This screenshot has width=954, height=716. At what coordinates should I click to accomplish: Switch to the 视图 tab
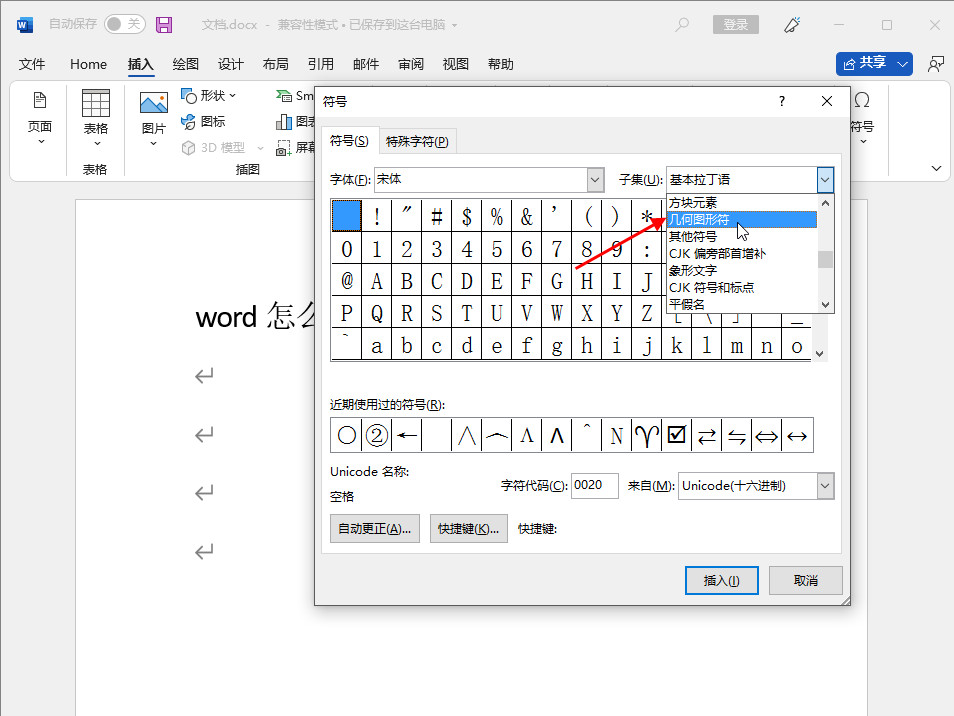pos(456,64)
